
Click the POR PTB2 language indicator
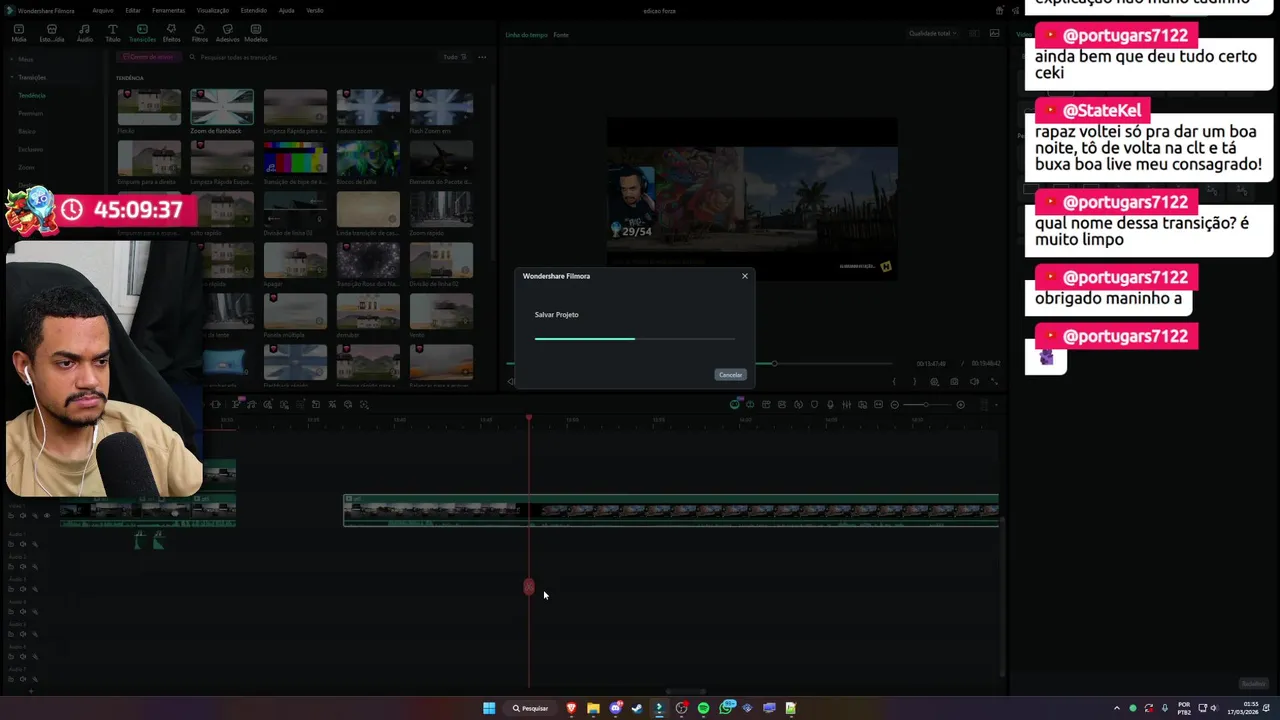1184,708
